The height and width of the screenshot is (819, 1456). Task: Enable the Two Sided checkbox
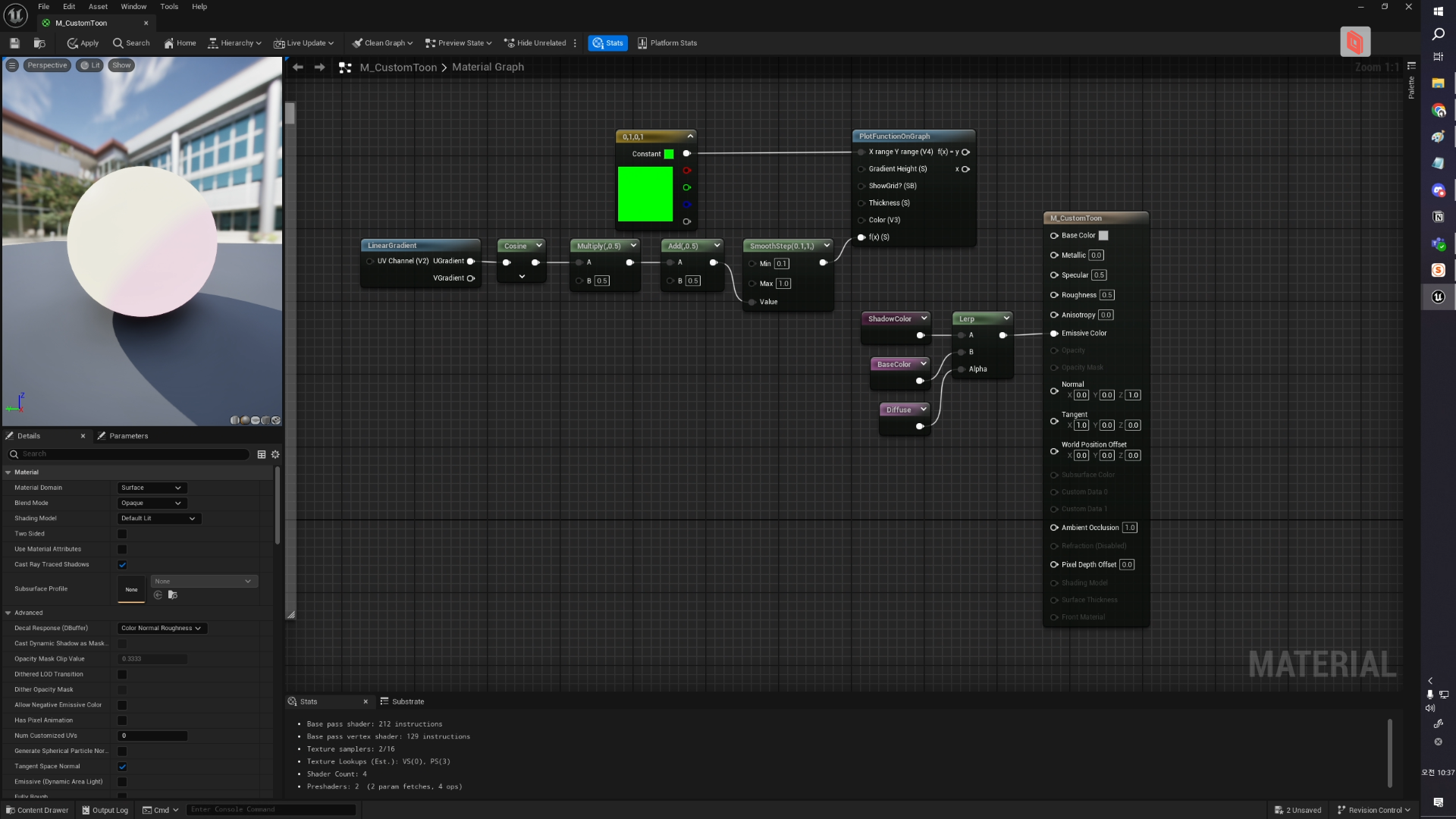(122, 534)
